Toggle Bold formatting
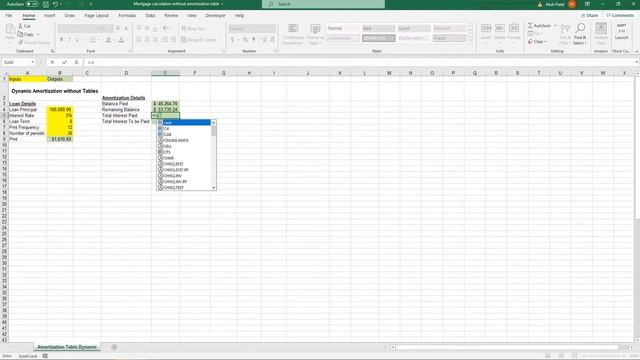The width and height of the screenshot is (640, 360). (61, 40)
